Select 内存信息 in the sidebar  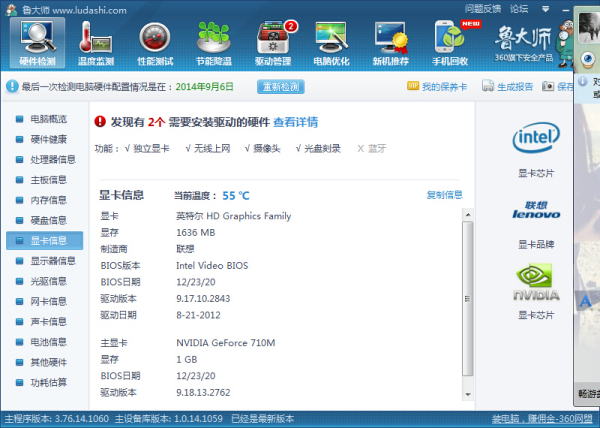44,200
